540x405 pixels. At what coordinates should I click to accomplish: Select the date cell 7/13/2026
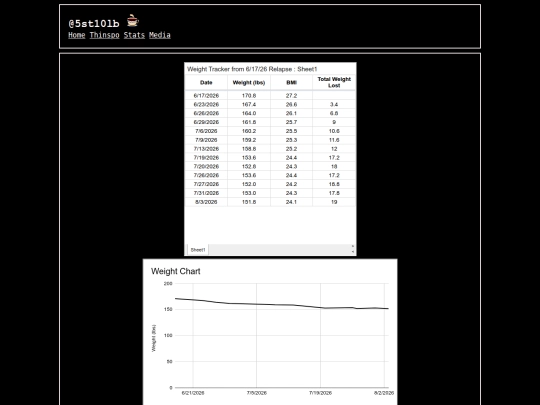click(206, 149)
